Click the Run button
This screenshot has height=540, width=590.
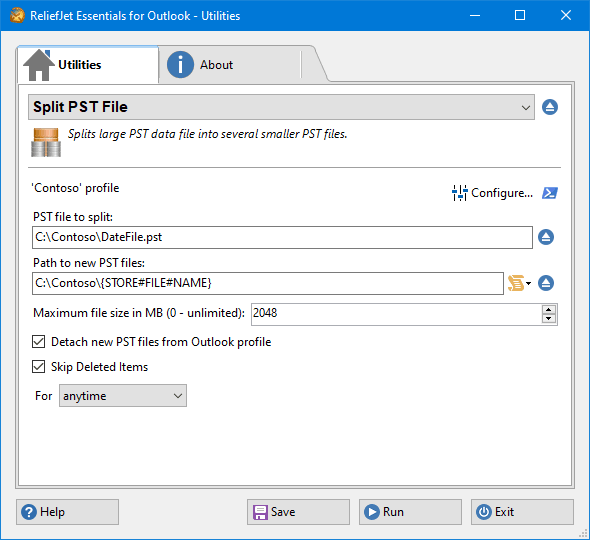(x=410, y=512)
